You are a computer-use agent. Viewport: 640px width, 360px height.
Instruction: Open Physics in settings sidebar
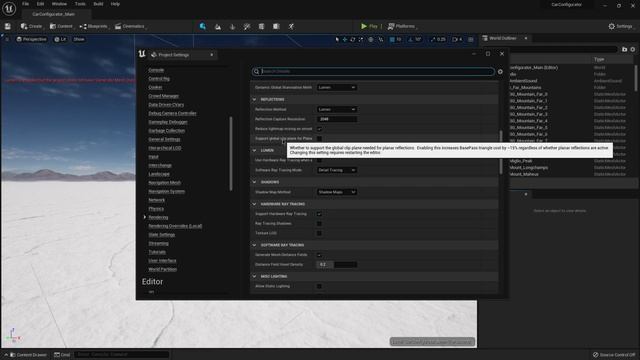pyautogui.click(x=156, y=209)
